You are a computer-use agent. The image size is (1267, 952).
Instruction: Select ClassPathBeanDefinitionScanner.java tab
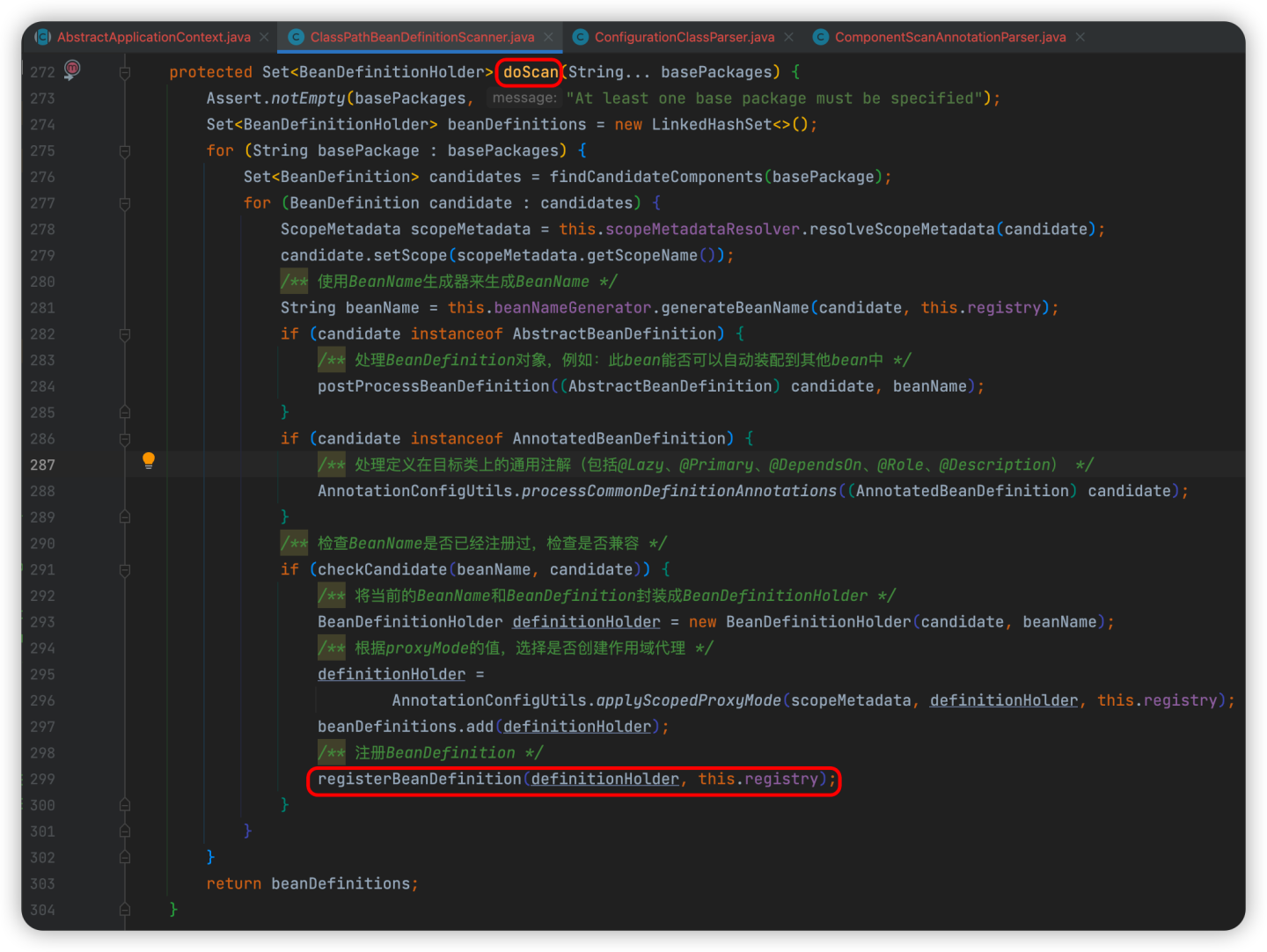(x=421, y=37)
